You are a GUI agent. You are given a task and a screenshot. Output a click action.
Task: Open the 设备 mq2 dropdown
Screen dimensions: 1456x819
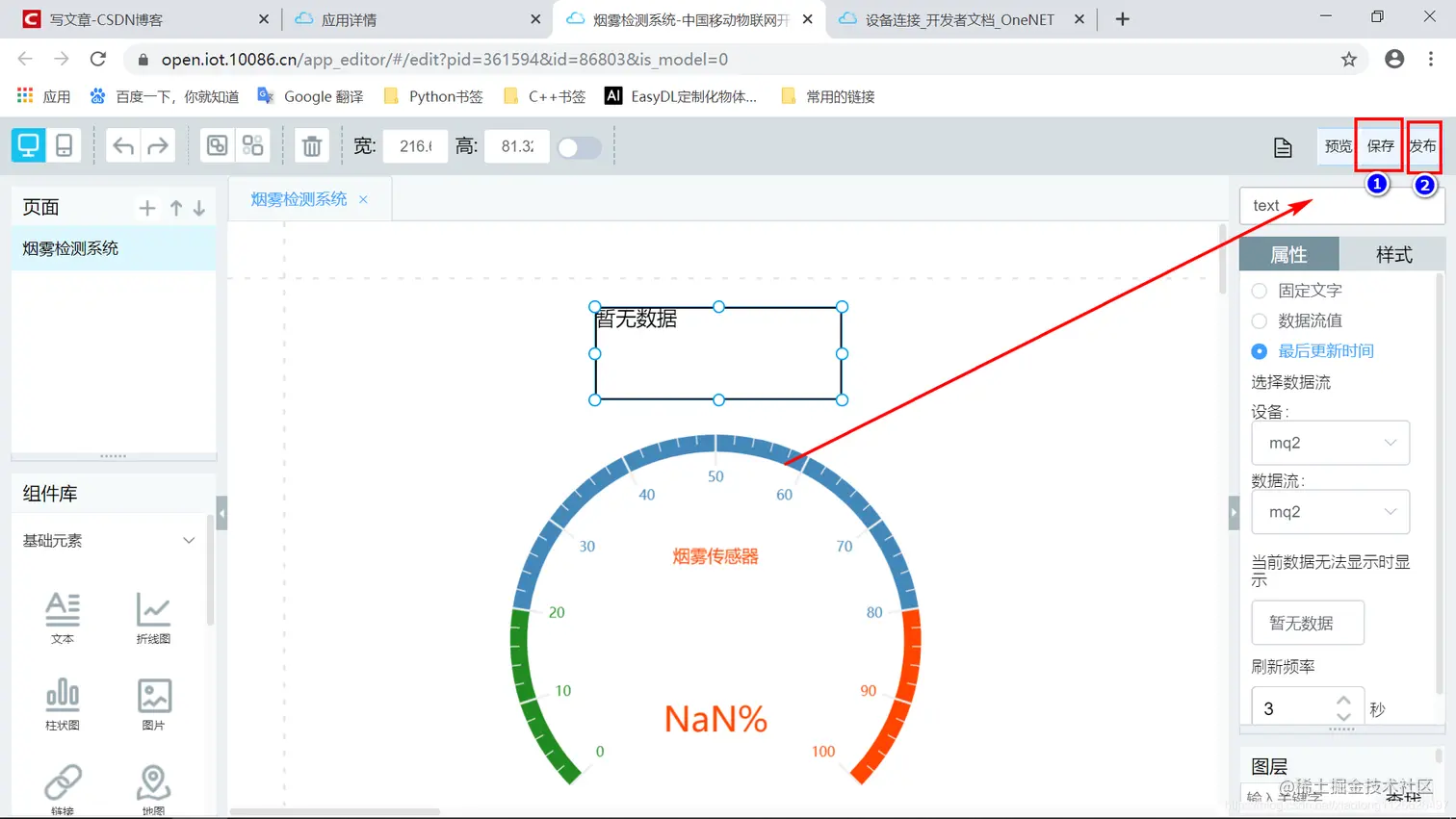[1331, 443]
